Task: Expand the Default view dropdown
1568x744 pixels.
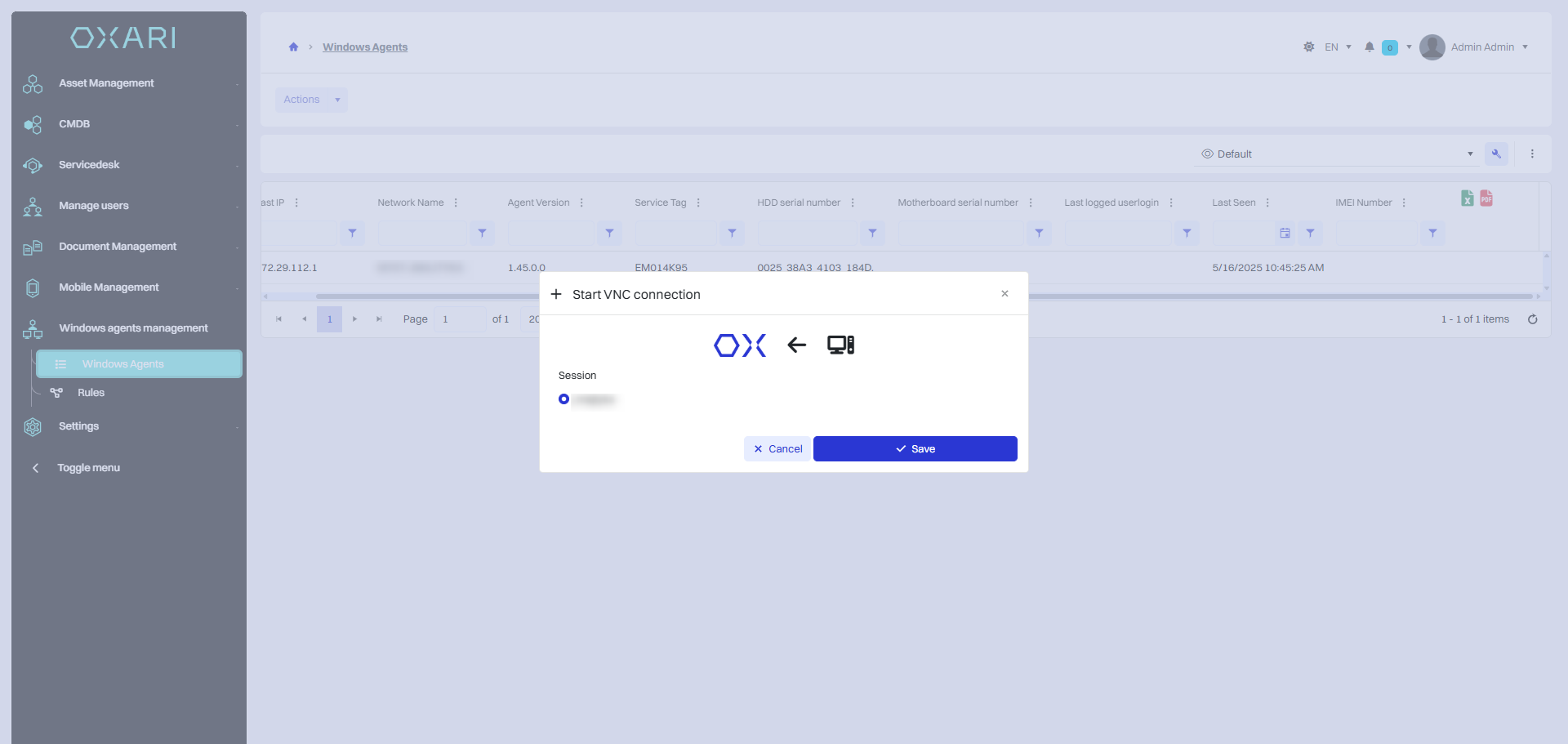Action: [x=1338, y=154]
